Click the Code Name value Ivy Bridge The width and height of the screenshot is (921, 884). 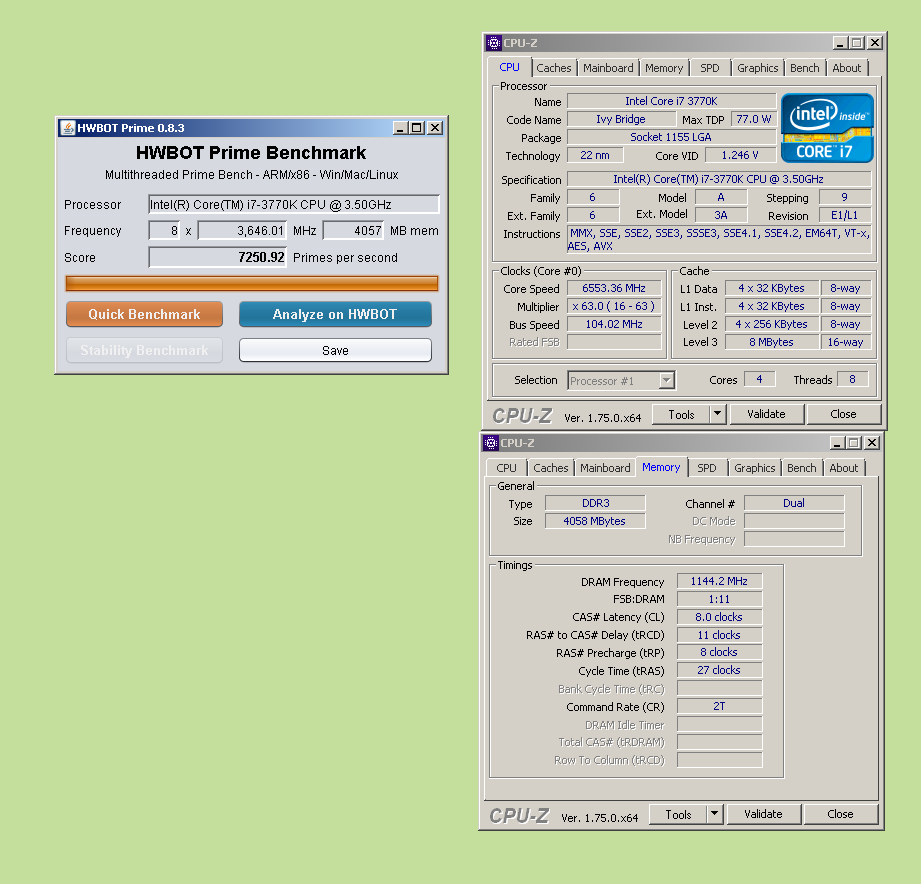click(621, 119)
